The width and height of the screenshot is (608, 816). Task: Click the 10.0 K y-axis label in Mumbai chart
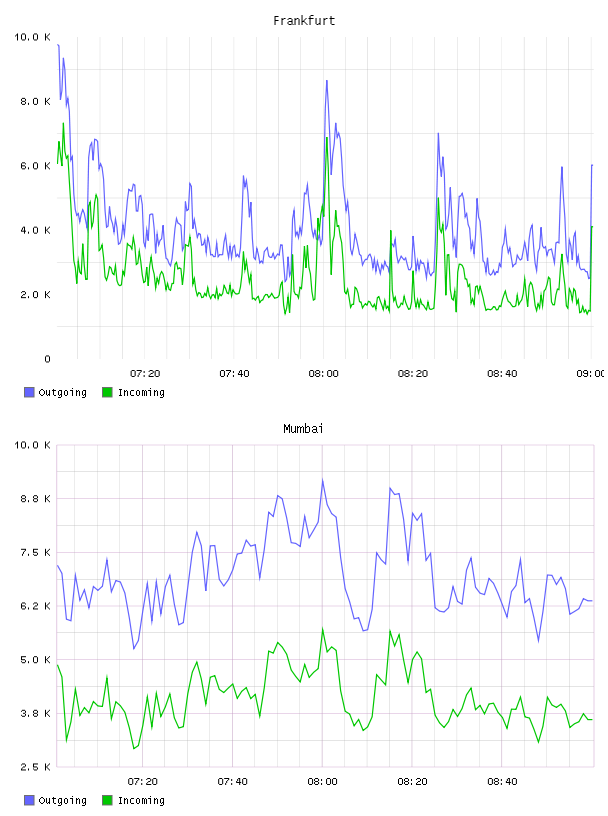point(32,445)
